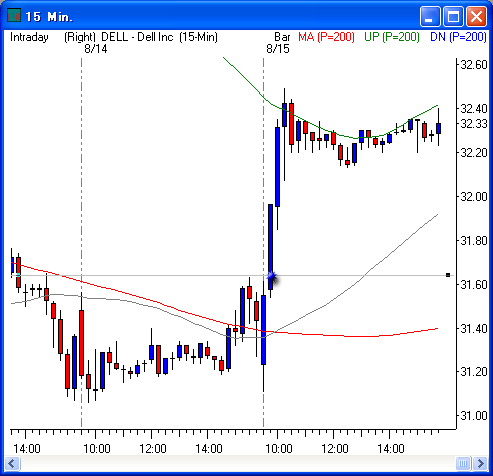Image resolution: width=493 pixels, height=476 pixels.
Task: Minimize the 15 Min. chart window
Action: [430, 16]
